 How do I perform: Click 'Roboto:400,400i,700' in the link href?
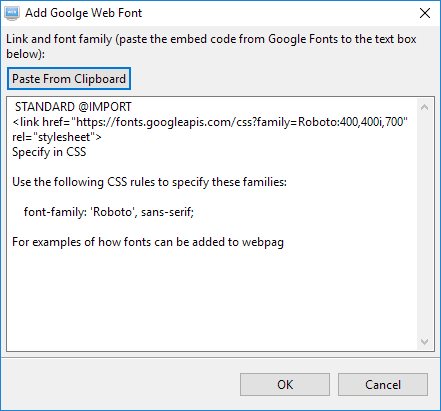click(352, 122)
